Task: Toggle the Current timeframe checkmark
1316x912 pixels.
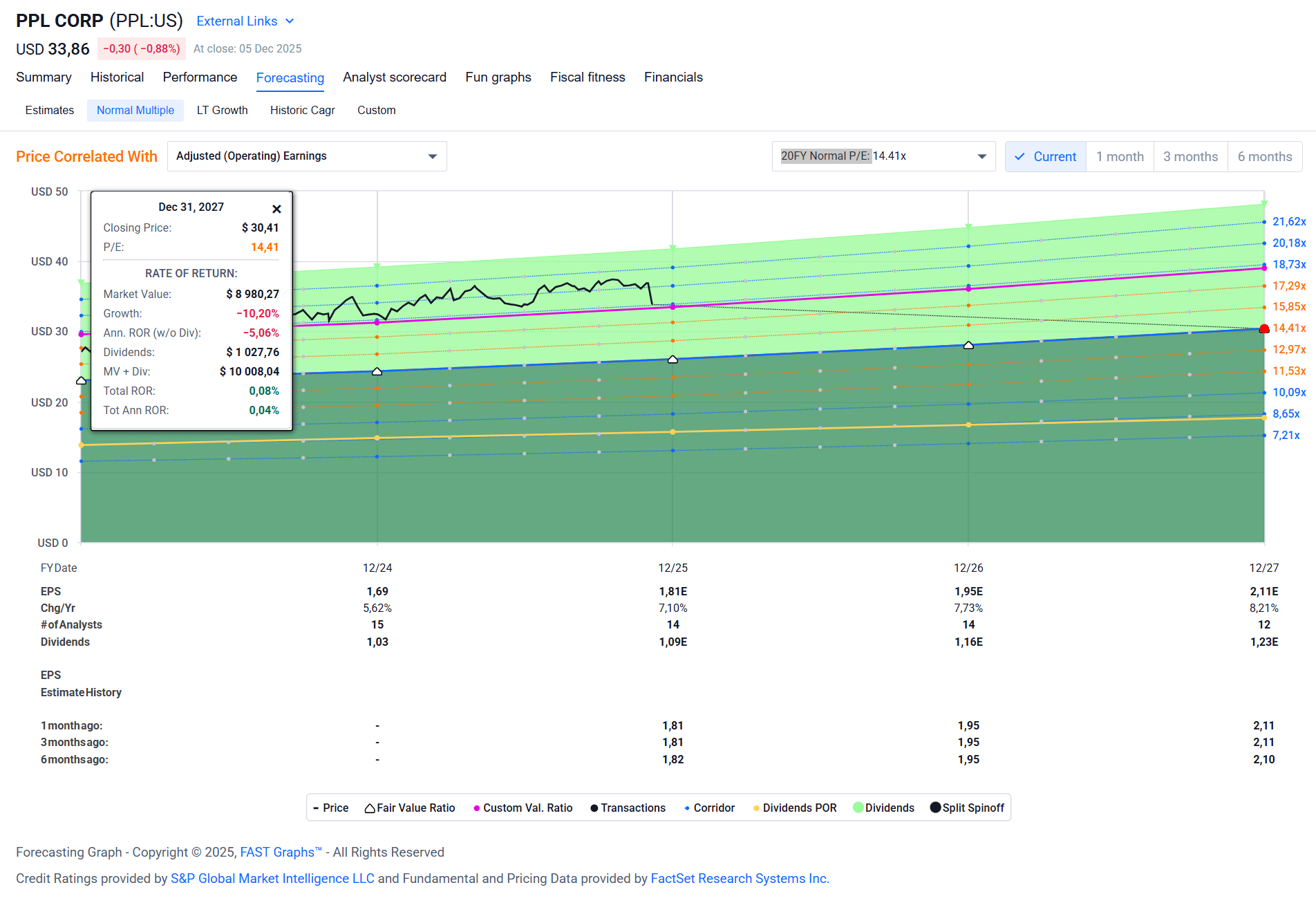Action: coord(1020,156)
